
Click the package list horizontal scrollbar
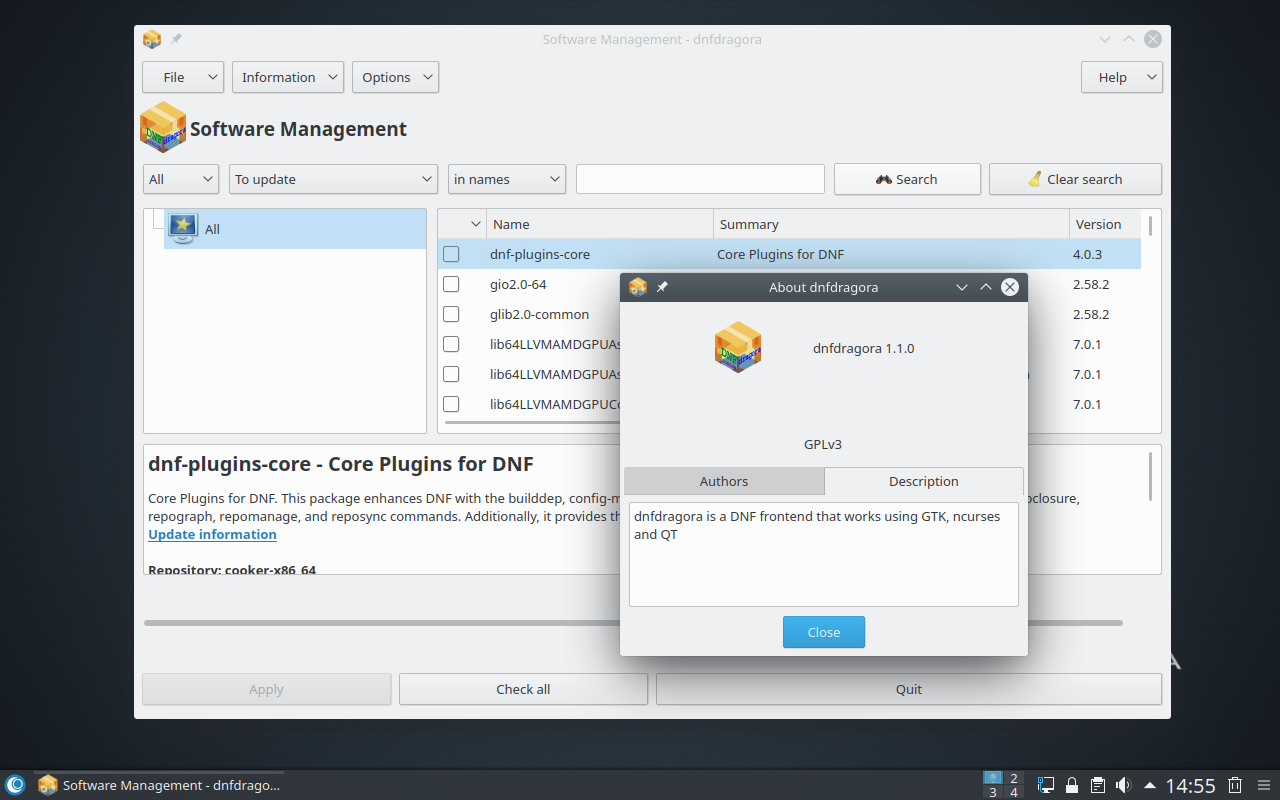click(530, 423)
